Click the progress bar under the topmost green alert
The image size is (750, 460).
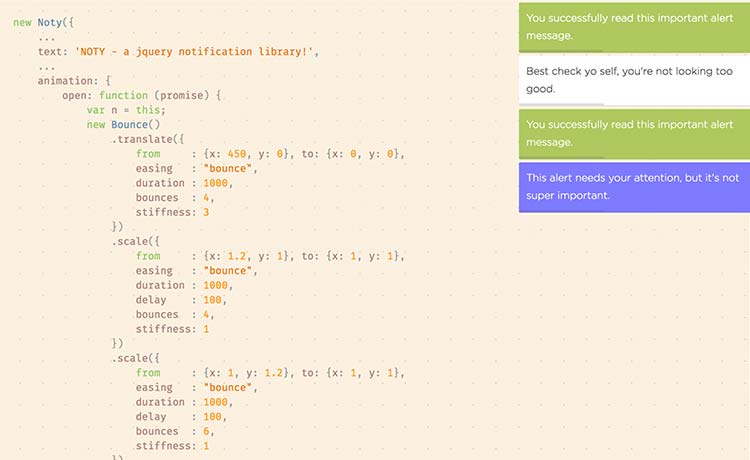pos(562,51)
